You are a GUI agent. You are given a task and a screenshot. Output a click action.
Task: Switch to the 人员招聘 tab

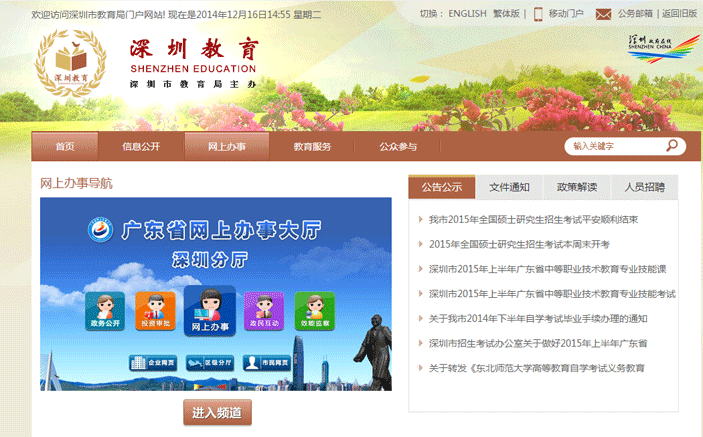click(644, 187)
